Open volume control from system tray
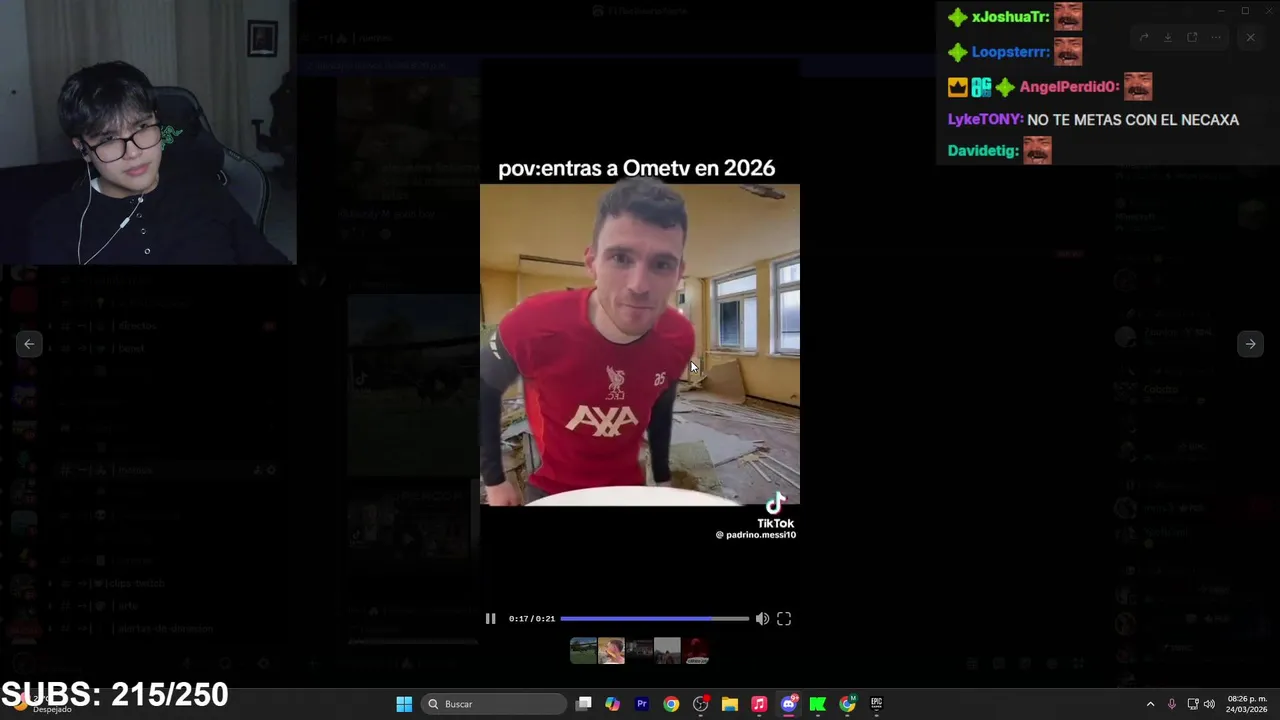Screen dimensions: 1280x720 [x=1209, y=704]
